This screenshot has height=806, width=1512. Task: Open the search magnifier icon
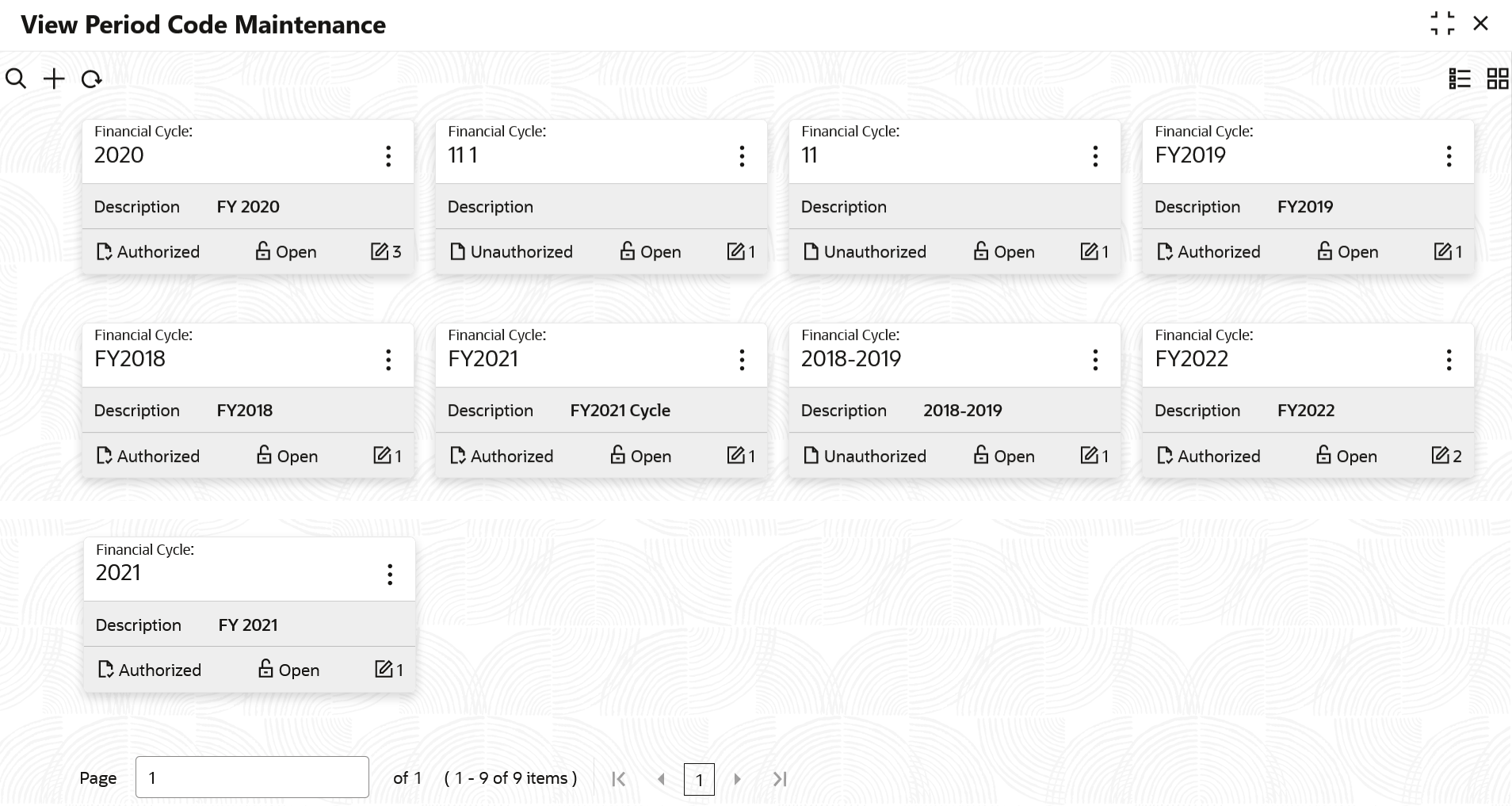click(16, 78)
